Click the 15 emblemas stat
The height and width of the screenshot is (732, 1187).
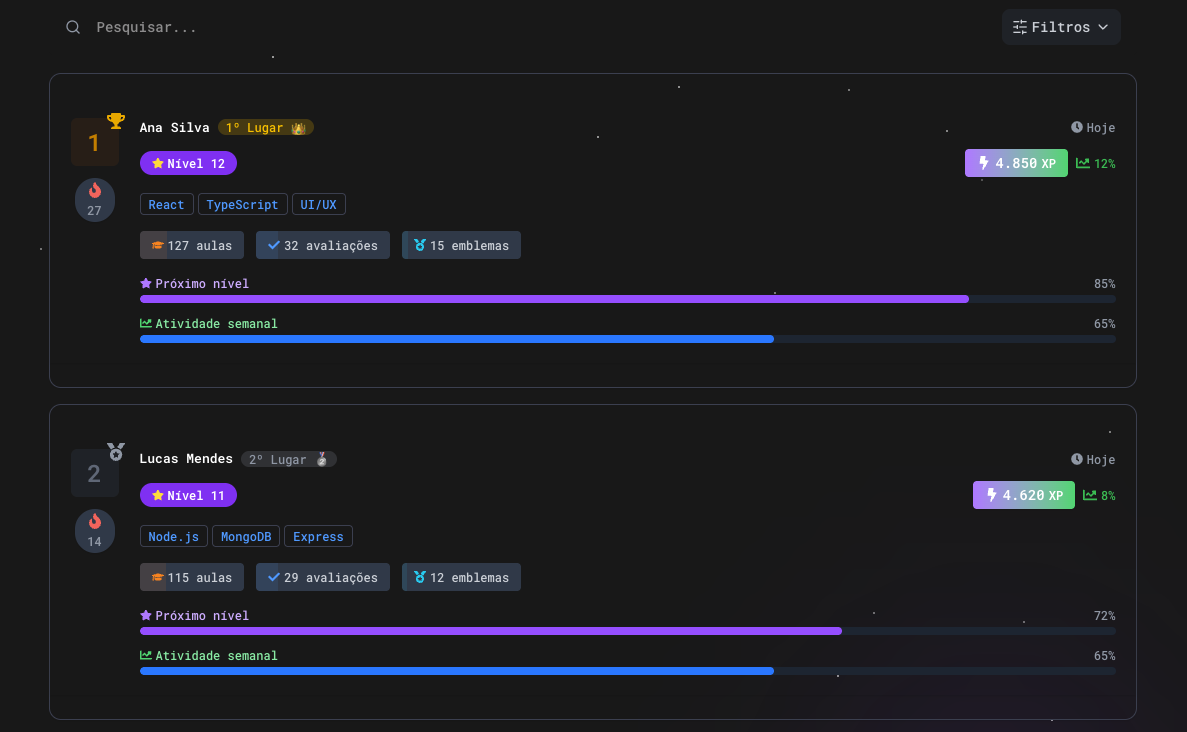pos(461,245)
